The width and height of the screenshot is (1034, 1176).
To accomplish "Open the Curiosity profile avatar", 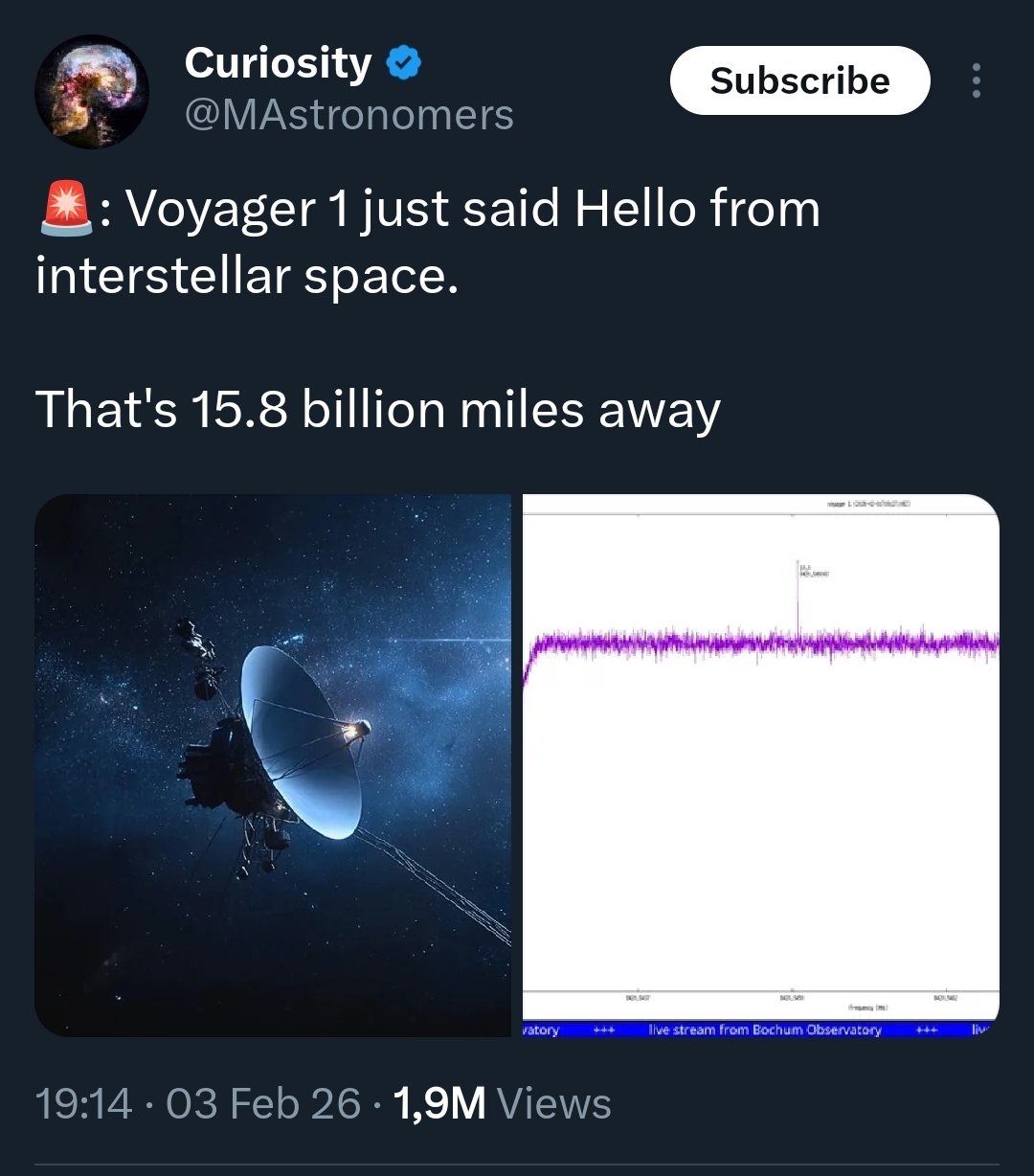I will (92, 92).
